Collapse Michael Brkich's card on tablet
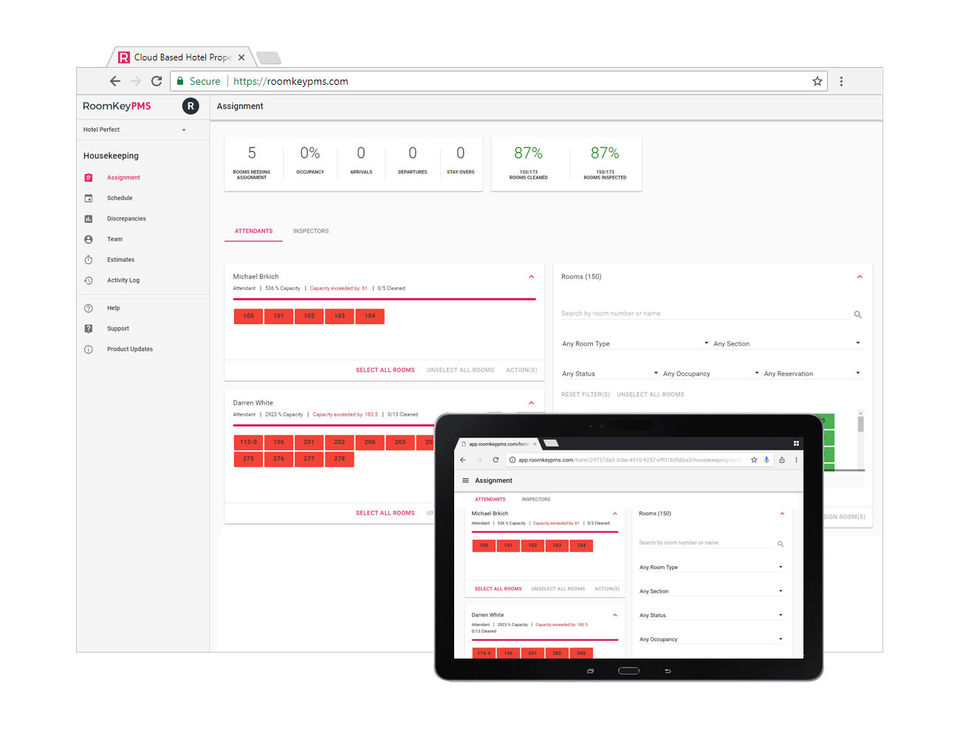 click(x=615, y=514)
